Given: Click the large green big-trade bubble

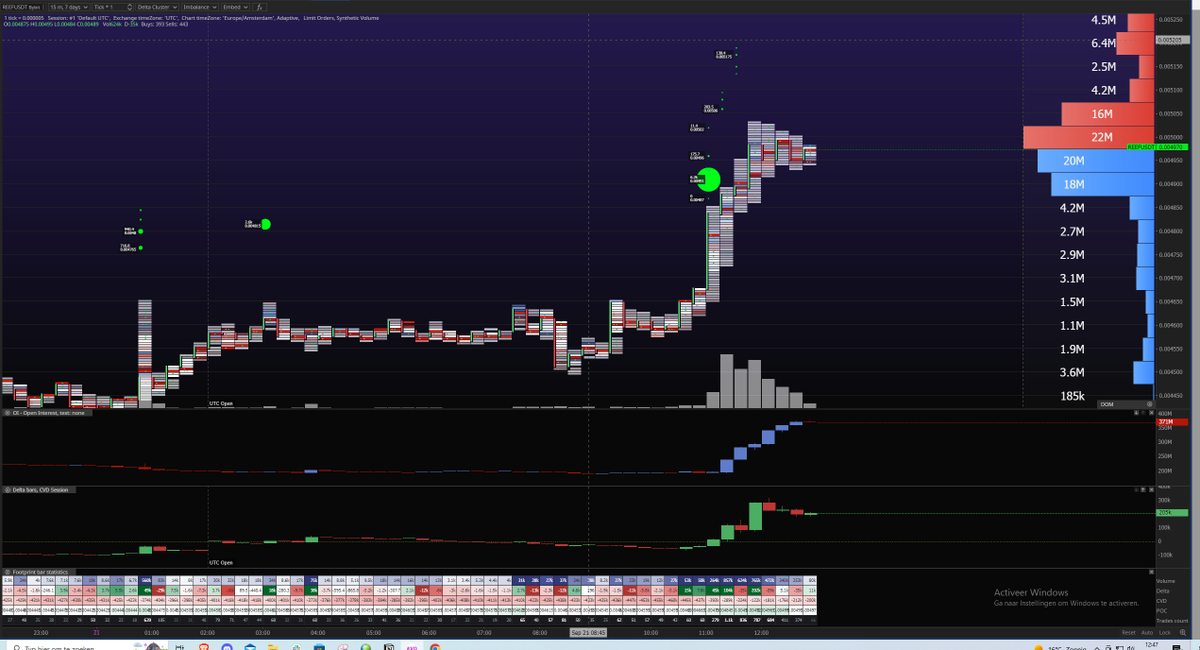Looking at the screenshot, I should click(709, 180).
